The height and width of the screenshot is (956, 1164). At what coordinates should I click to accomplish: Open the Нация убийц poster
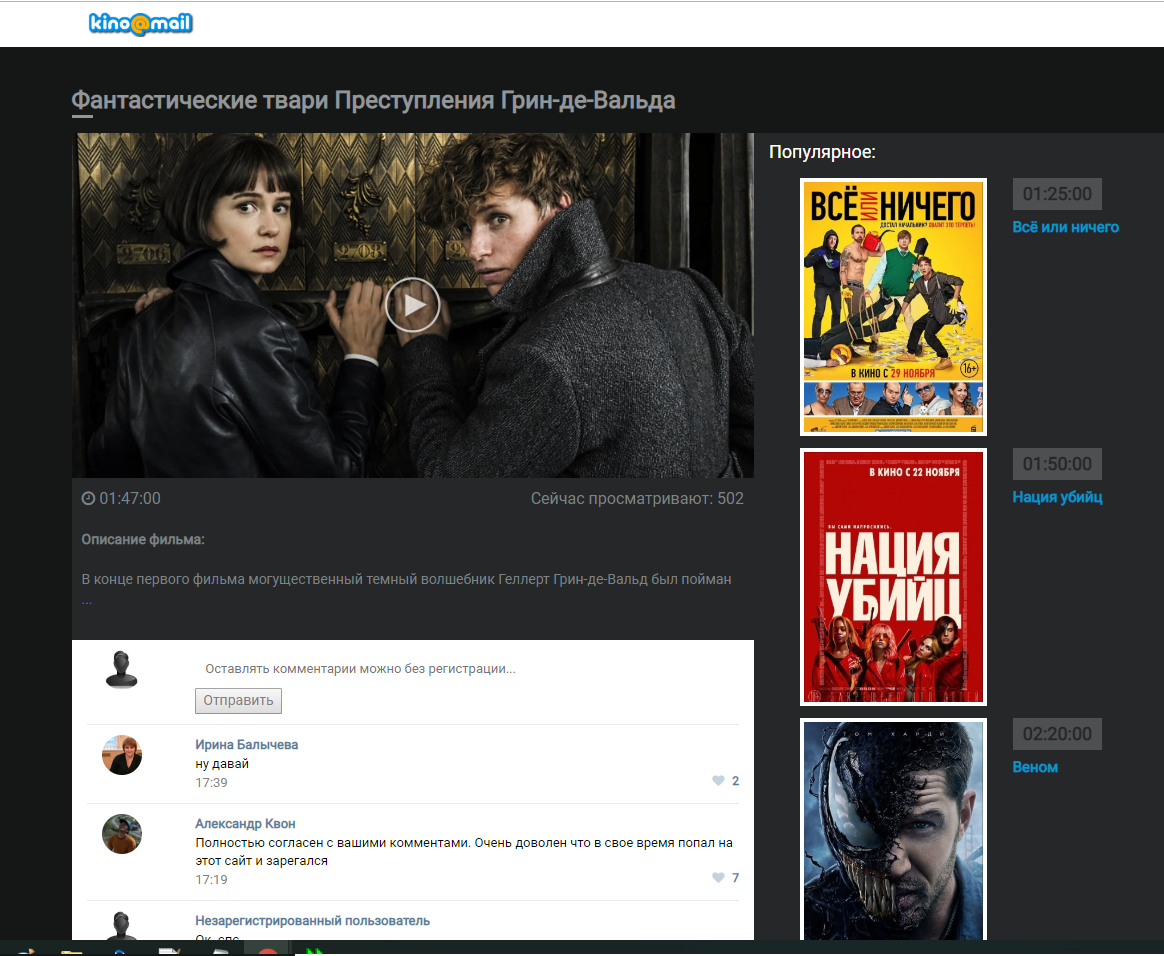click(x=893, y=577)
